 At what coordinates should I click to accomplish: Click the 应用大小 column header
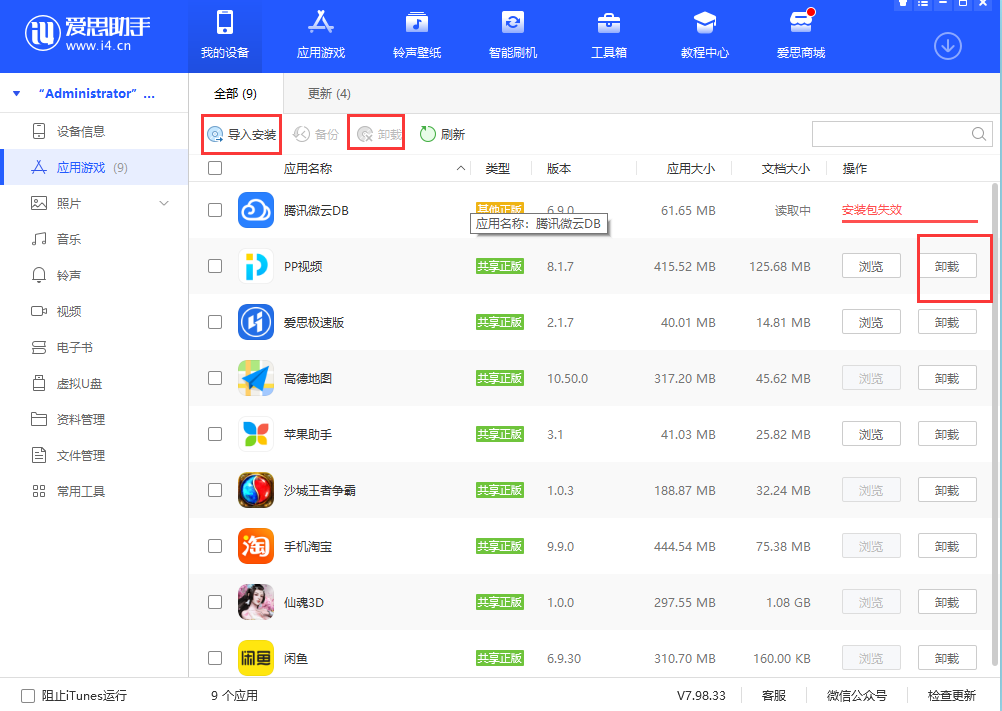click(x=690, y=169)
